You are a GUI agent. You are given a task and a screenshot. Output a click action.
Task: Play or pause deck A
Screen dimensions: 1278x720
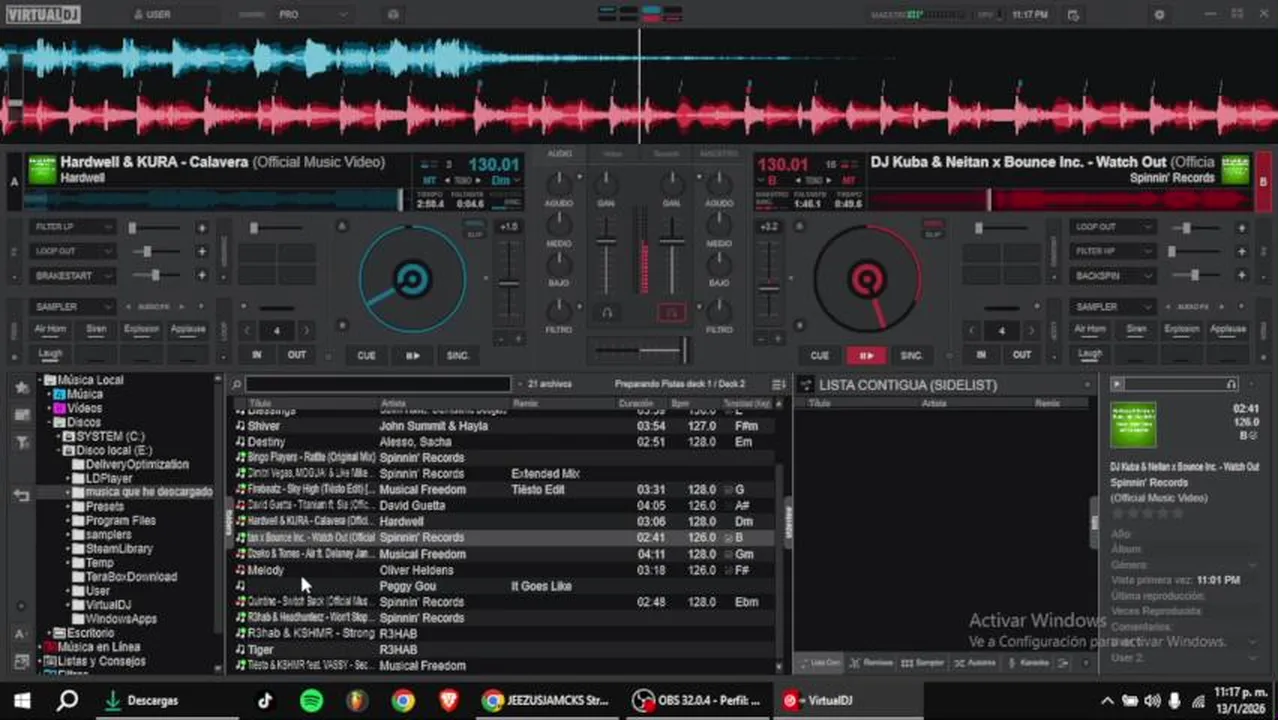(412, 355)
